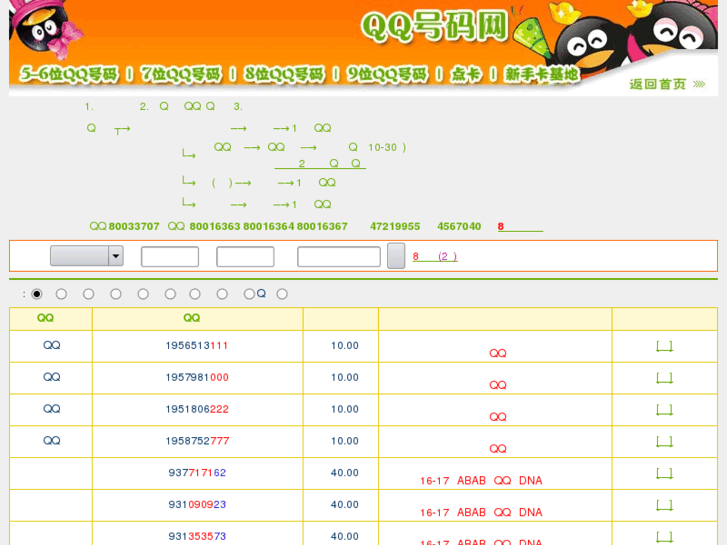The image size is (727, 545).
Task: Select the radio button immediately after the checked one
Action: tap(61, 294)
